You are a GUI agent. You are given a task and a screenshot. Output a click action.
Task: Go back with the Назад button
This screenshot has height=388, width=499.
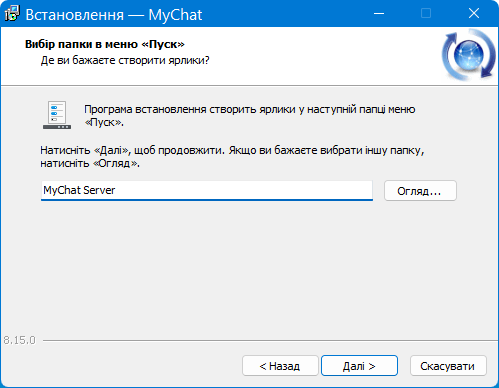tap(280, 366)
